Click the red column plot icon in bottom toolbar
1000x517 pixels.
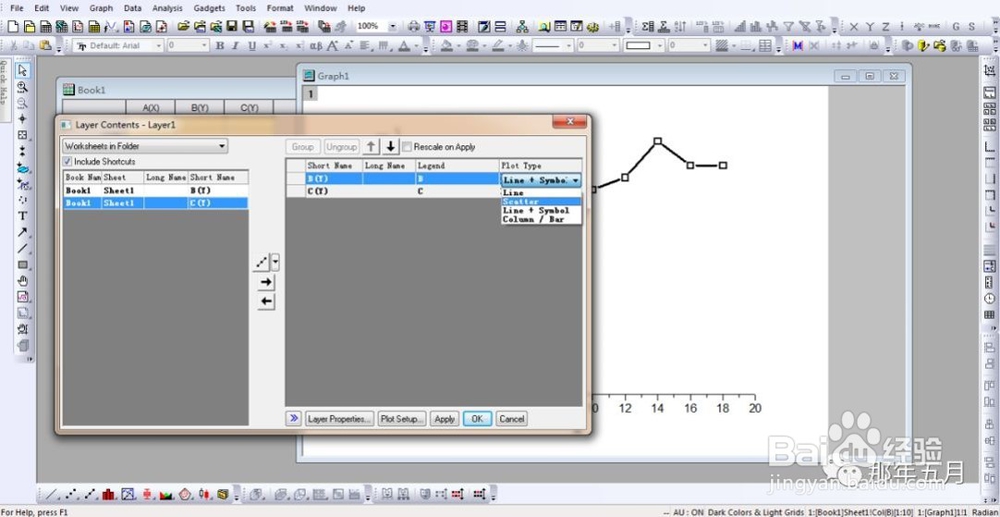pyautogui.click(x=108, y=494)
